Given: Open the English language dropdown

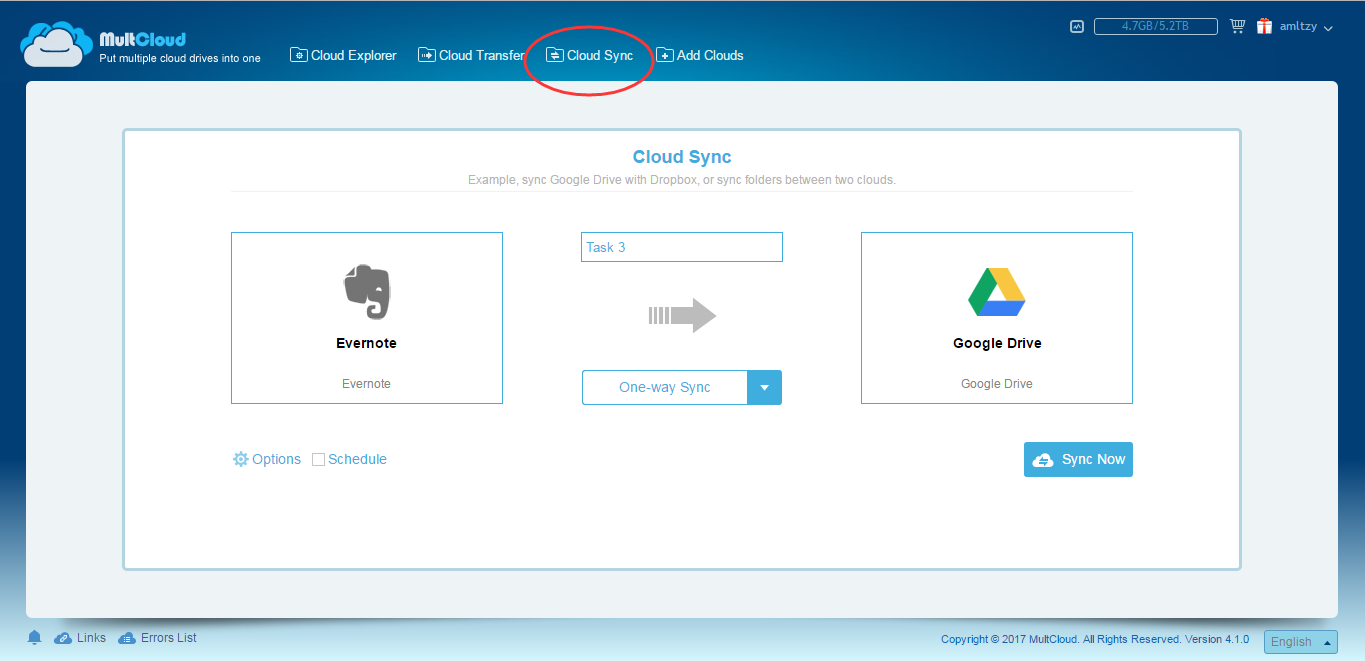Looking at the screenshot, I should pyautogui.click(x=1300, y=642).
